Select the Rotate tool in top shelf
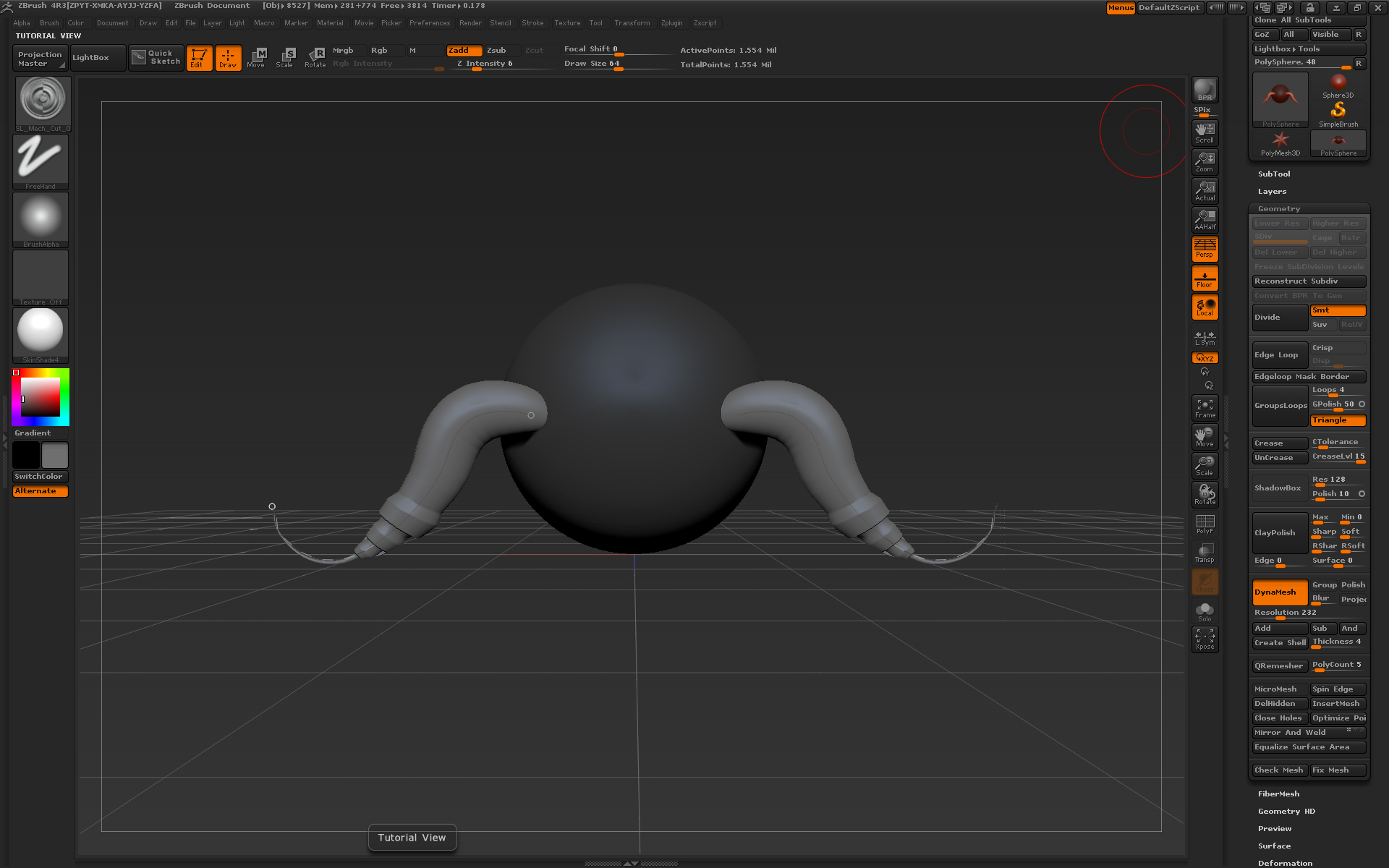Image resolution: width=1389 pixels, height=868 pixels. tap(315, 57)
